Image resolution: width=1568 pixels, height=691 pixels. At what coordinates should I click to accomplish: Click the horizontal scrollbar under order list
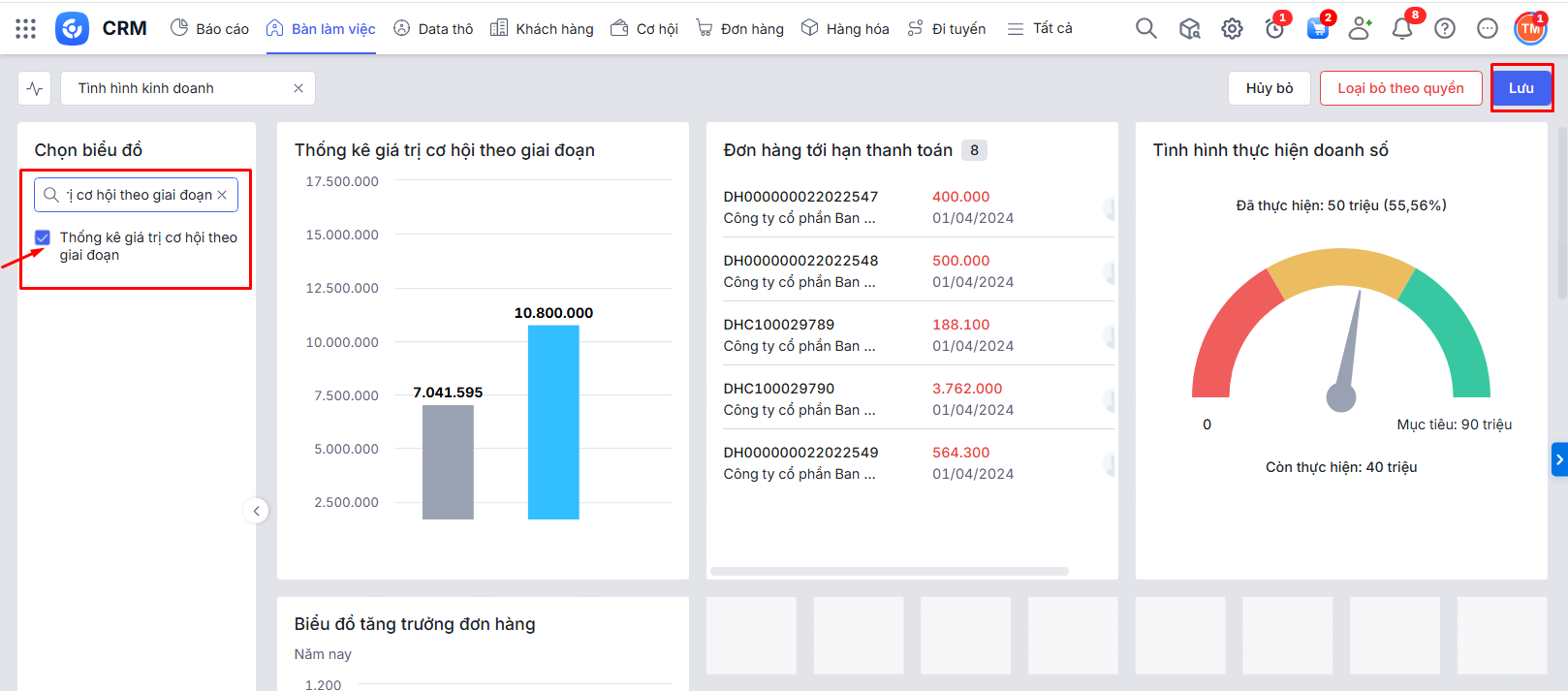click(889, 571)
